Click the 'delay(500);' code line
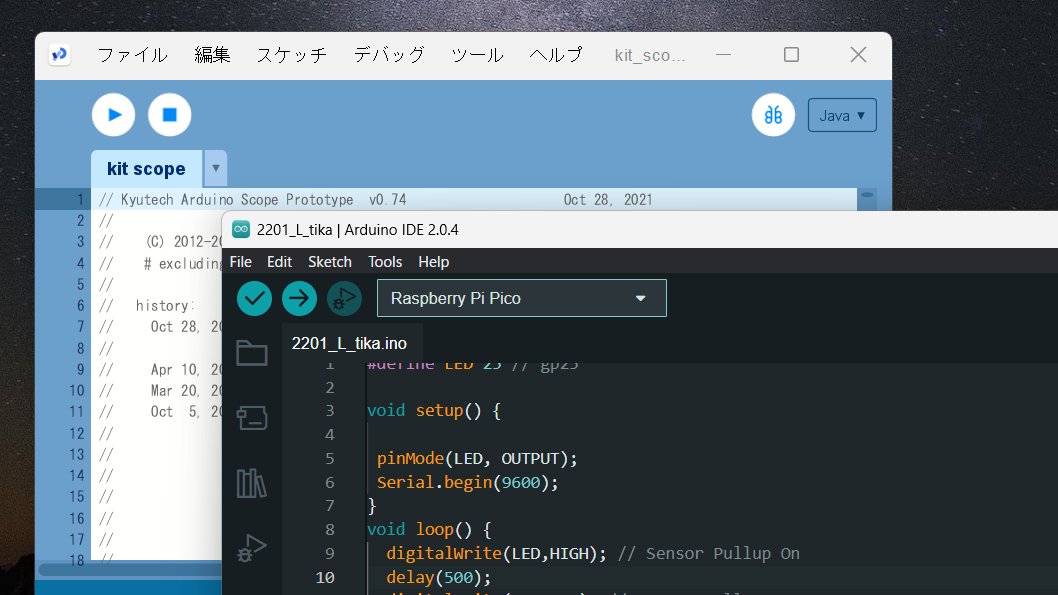Viewport: 1058px width, 595px height. pos(439,577)
